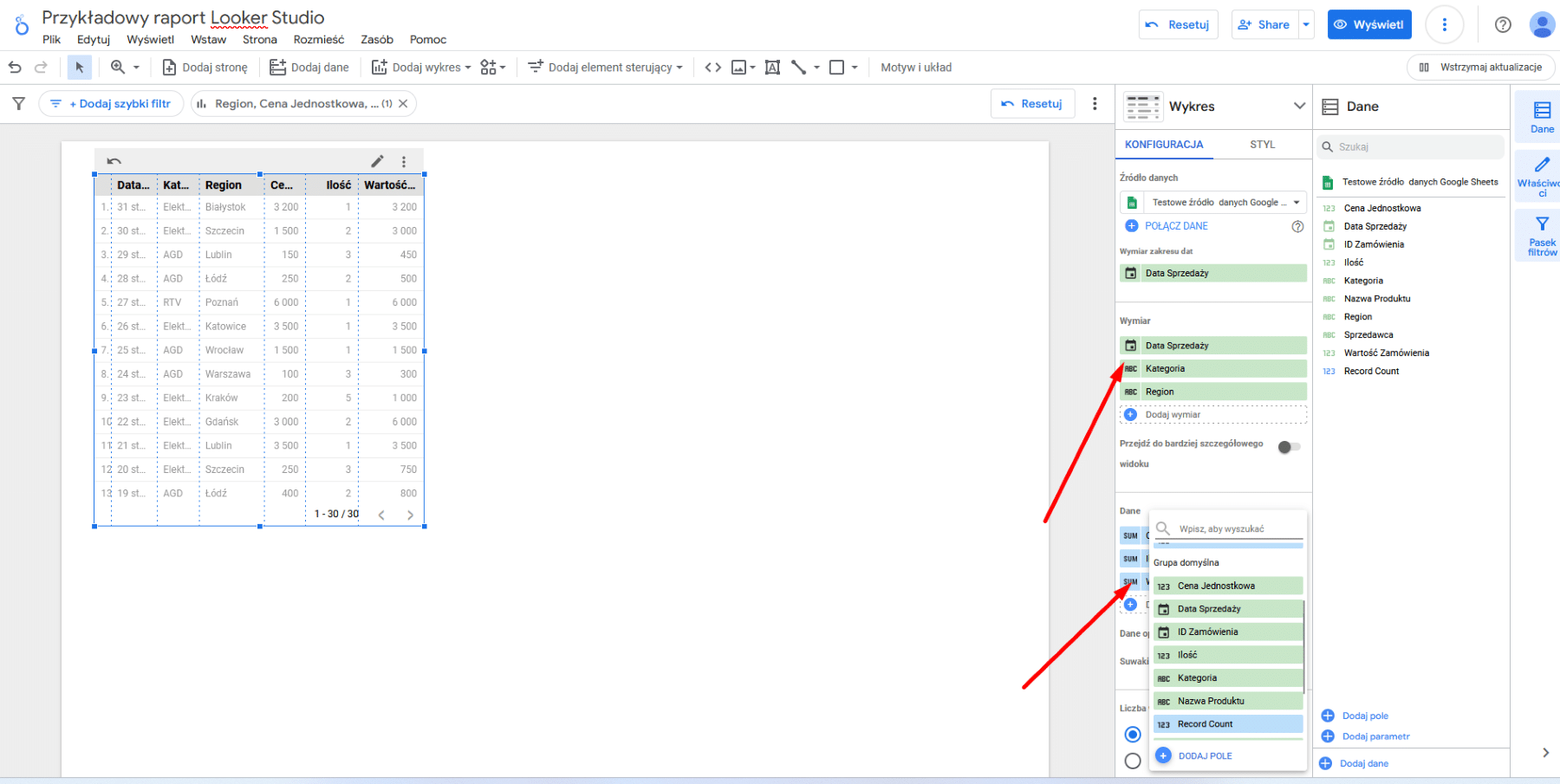Open Motyw i układ panel
This screenshot has height=784, width=1560.
[916, 67]
